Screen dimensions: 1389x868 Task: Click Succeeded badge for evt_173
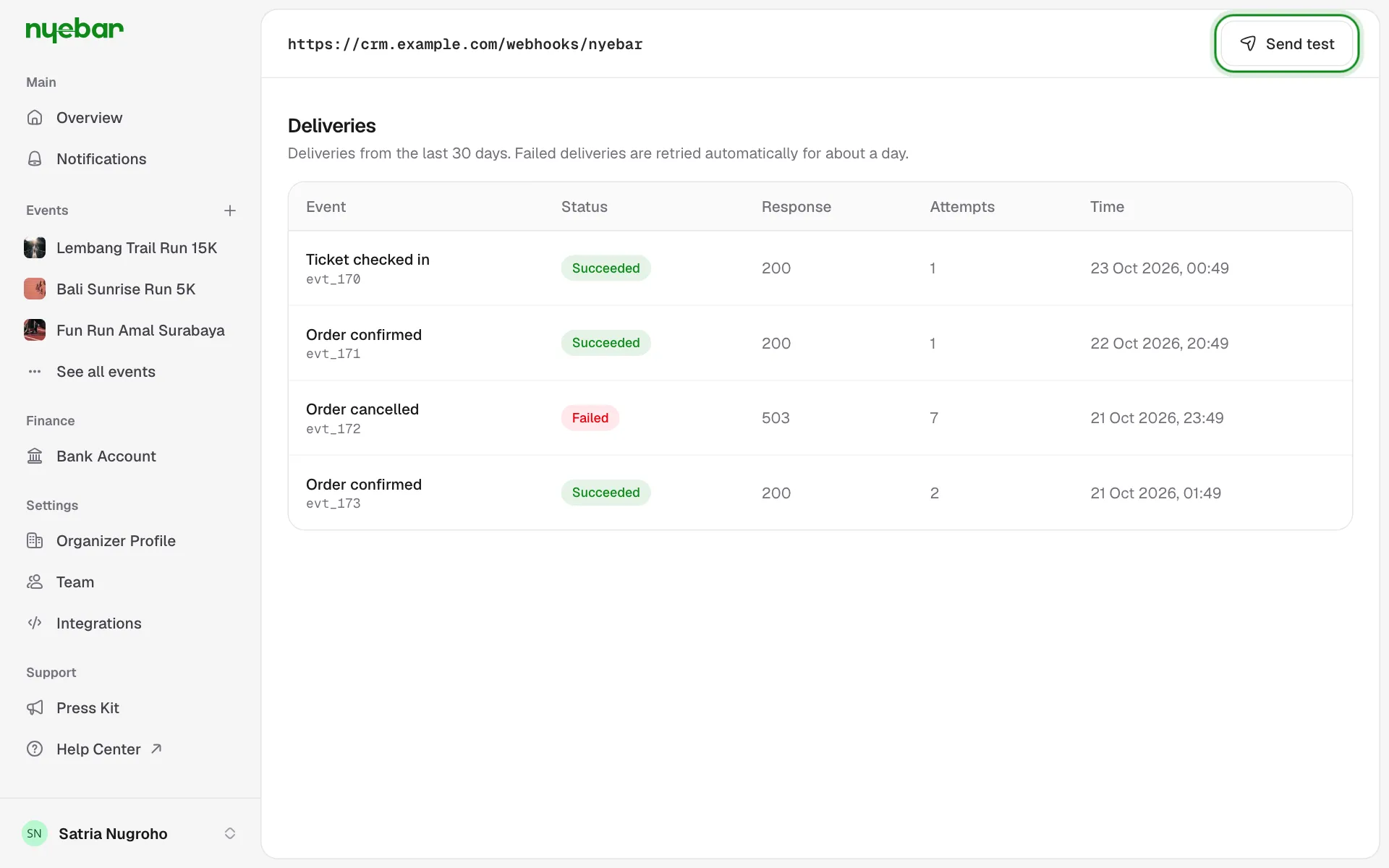click(606, 493)
